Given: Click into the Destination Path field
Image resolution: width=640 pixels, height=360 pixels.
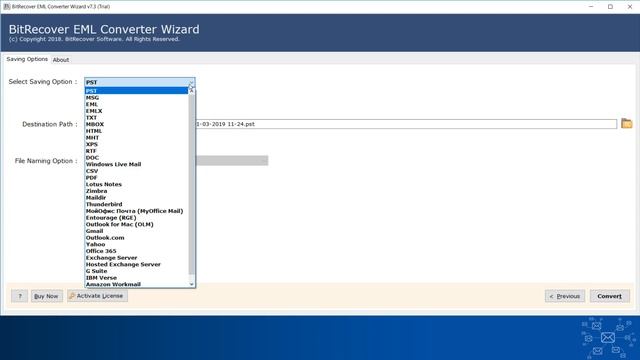Looking at the screenshot, I should click(406, 124).
